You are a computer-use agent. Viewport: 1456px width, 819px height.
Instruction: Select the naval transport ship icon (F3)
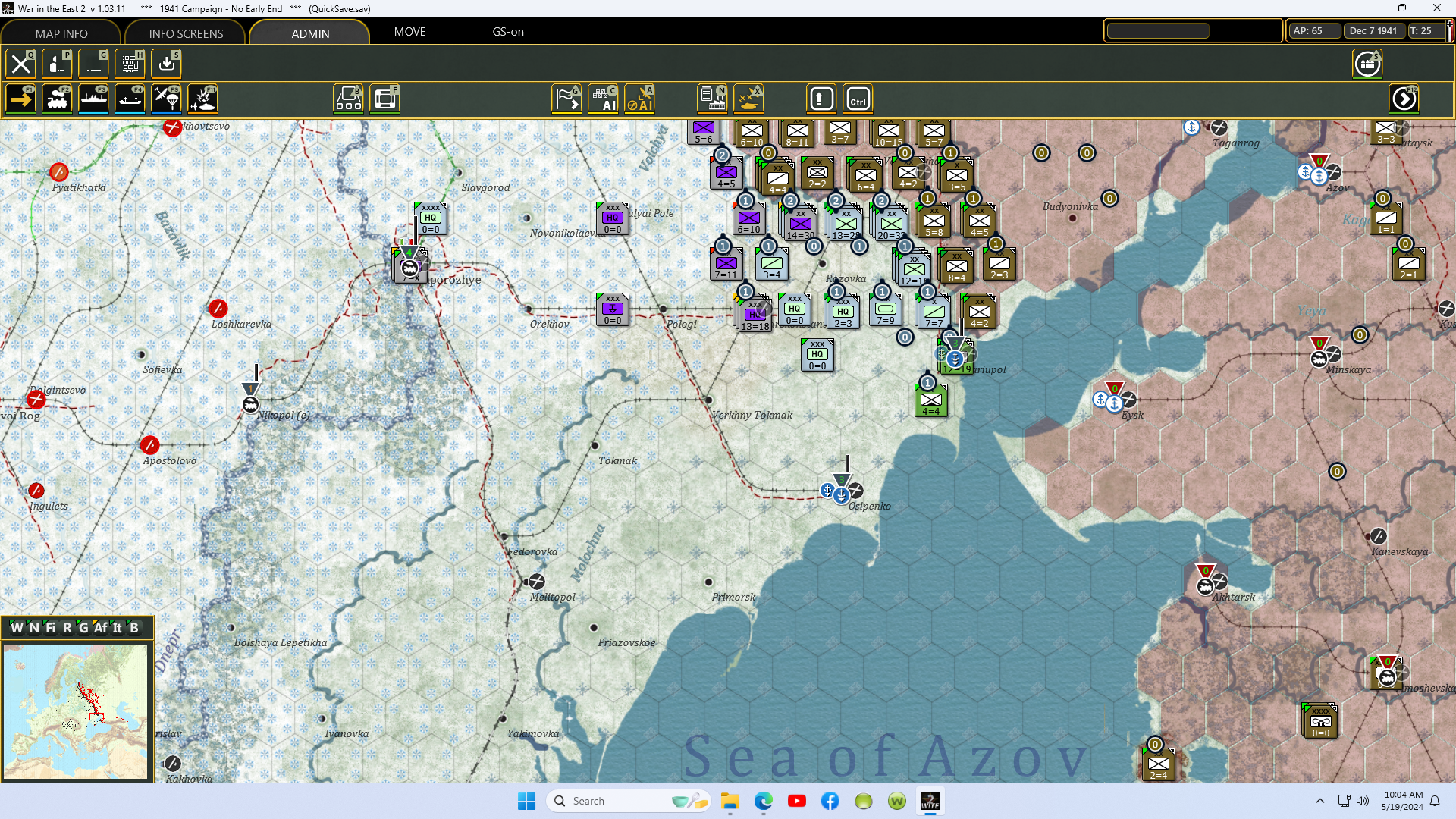[x=94, y=99]
